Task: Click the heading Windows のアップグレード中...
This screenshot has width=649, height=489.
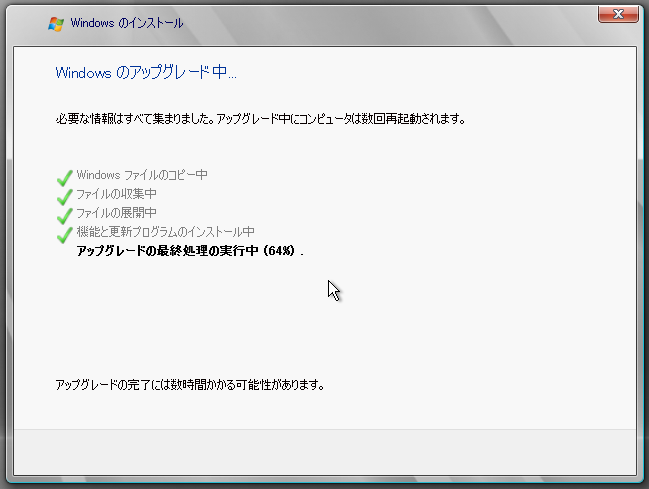Action: click(146, 72)
